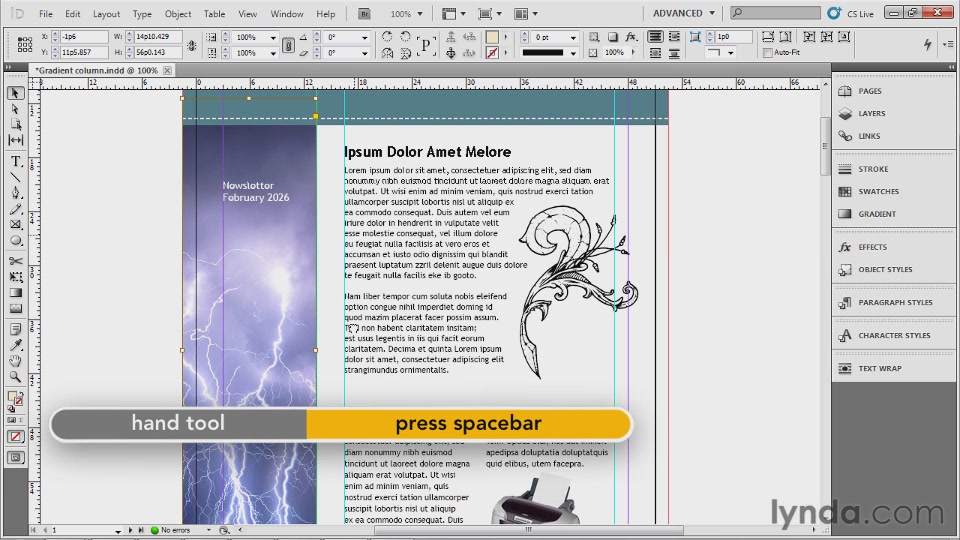Select the Rectangle Frame tool
Viewport: 960px width, 540px height.
pyautogui.click(x=15, y=225)
